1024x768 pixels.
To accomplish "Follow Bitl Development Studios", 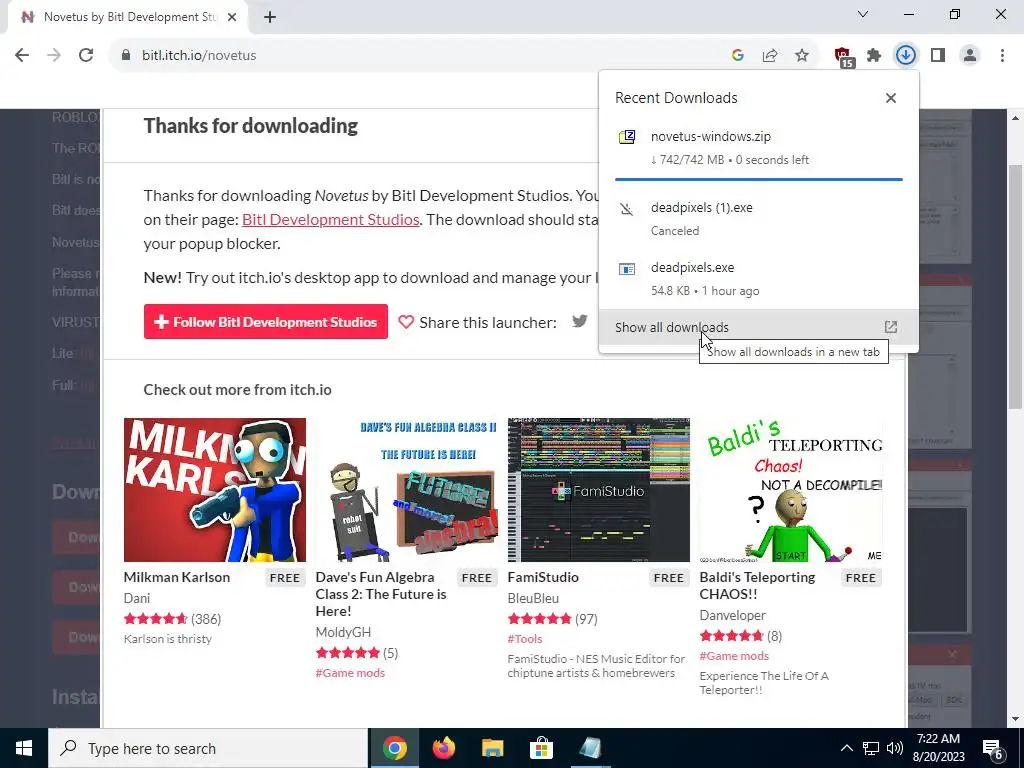I will point(266,322).
